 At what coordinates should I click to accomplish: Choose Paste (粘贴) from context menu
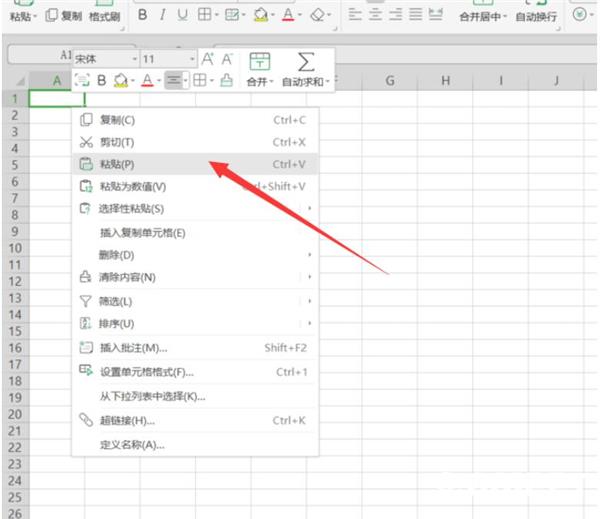195,164
